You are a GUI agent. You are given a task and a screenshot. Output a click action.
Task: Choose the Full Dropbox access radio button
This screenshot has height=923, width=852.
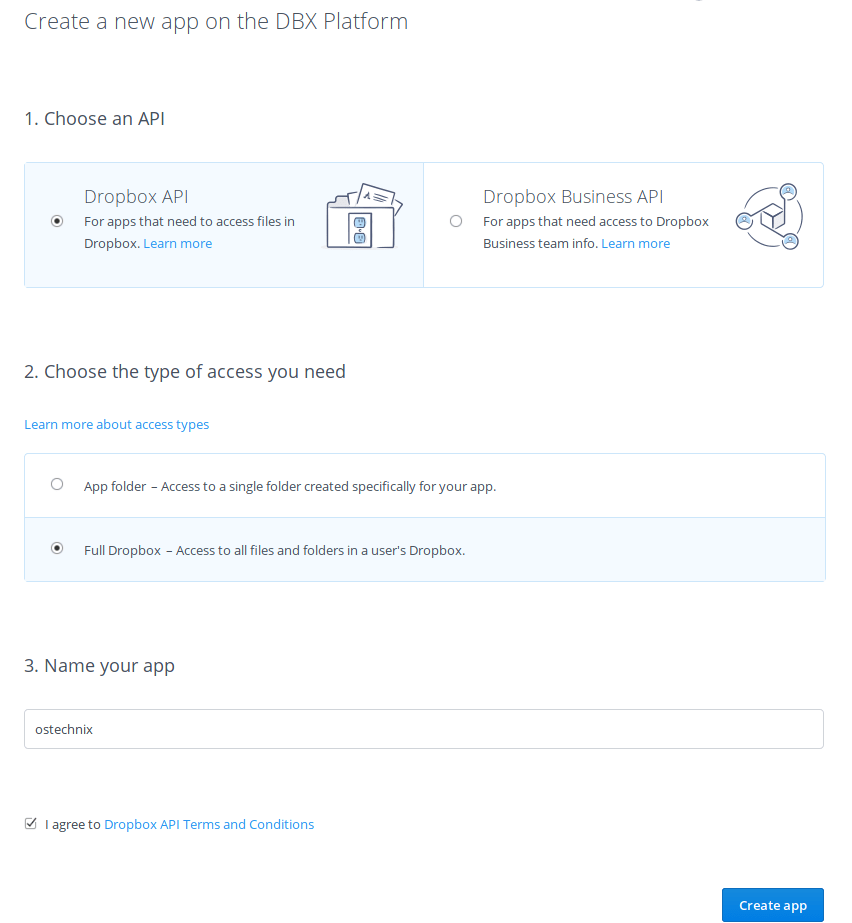(57, 548)
